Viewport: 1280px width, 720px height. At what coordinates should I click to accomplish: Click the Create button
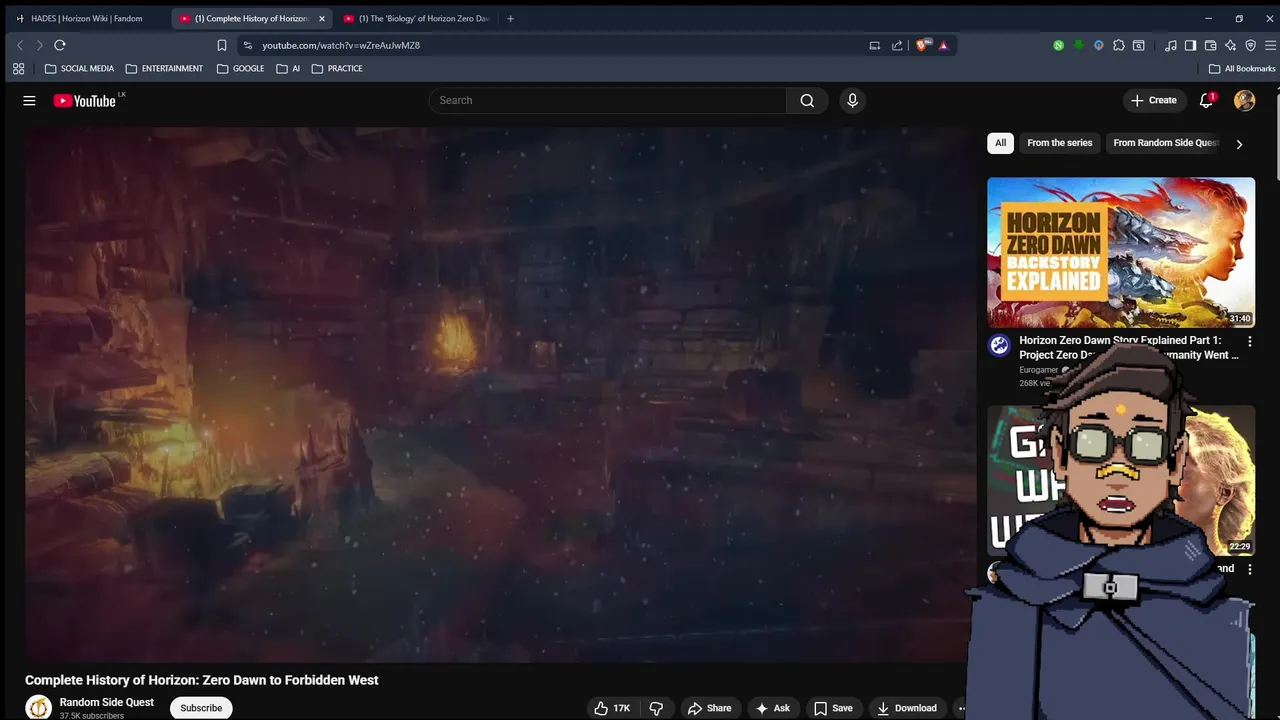coord(1154,100)
